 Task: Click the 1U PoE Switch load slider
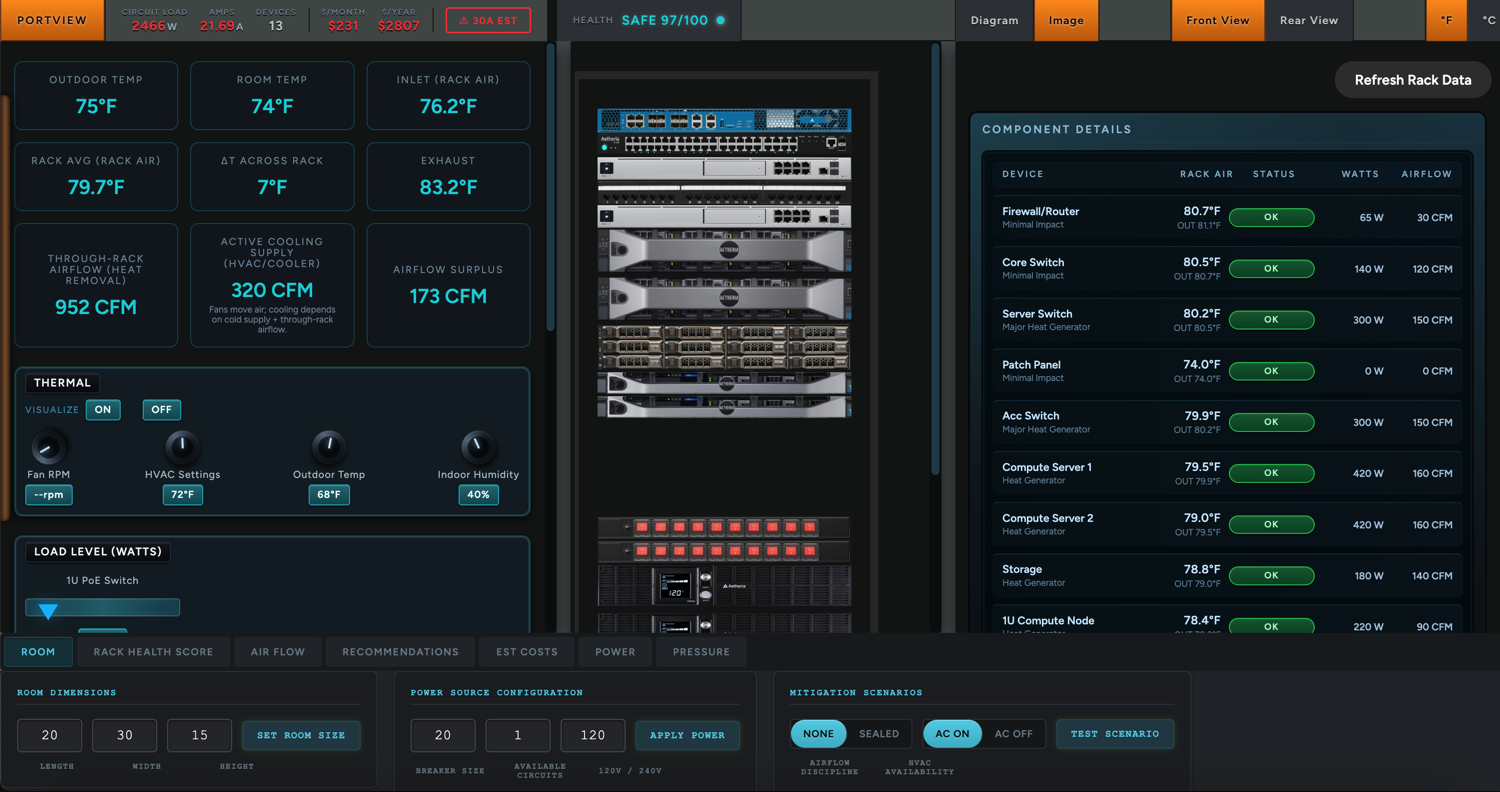[103, 607]
